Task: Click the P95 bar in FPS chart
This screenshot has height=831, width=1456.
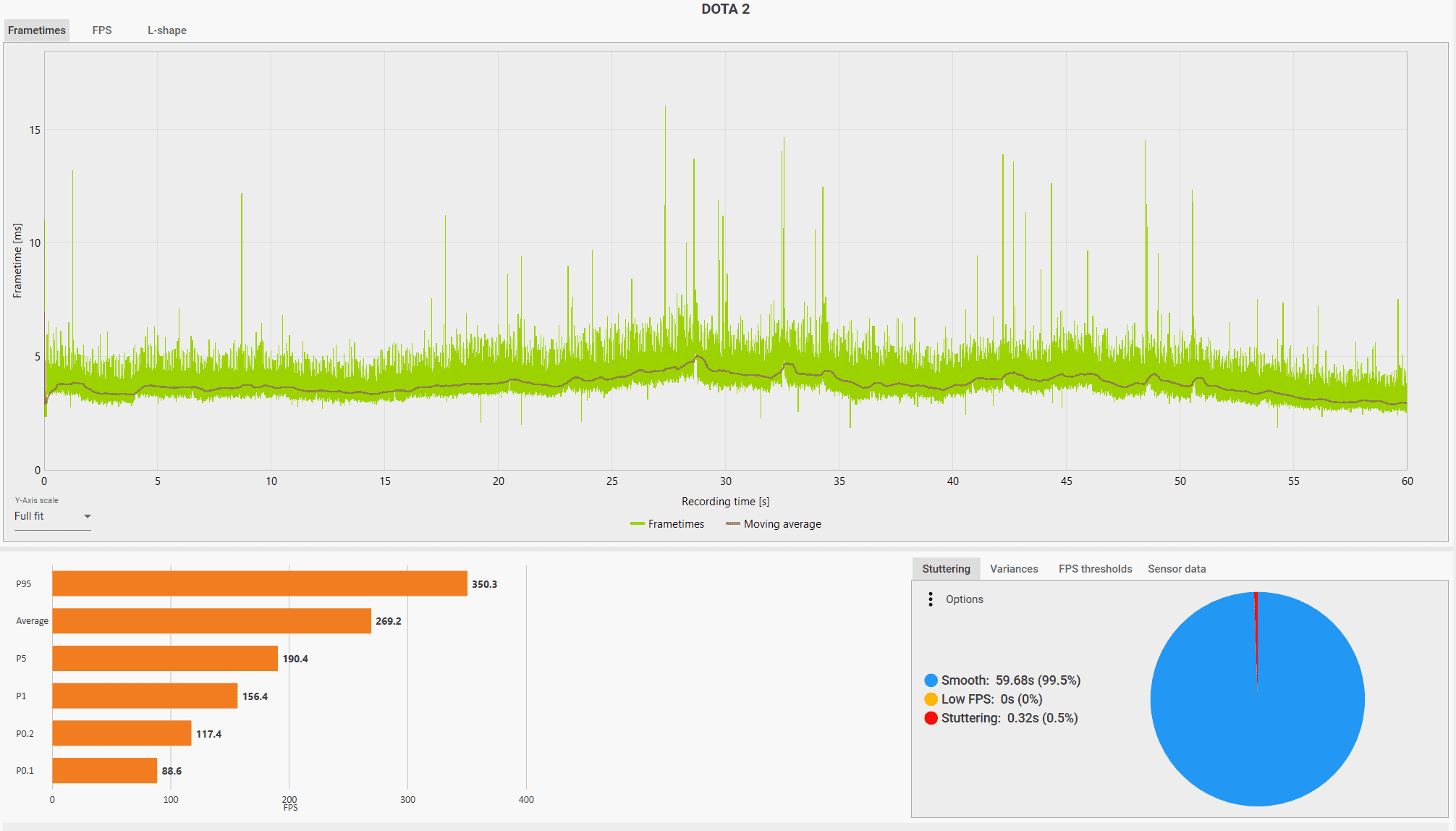Action: point(260,584)
